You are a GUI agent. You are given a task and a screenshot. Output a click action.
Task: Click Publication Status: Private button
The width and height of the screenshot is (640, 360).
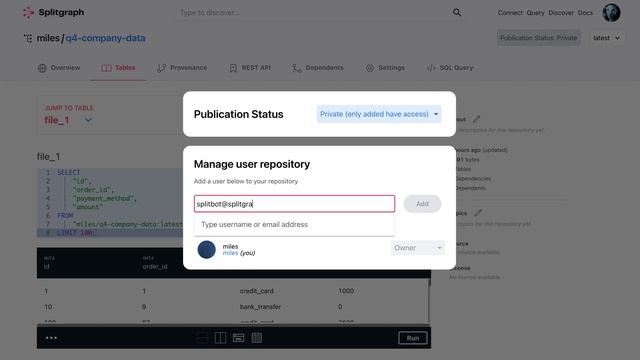pos(539,38)
